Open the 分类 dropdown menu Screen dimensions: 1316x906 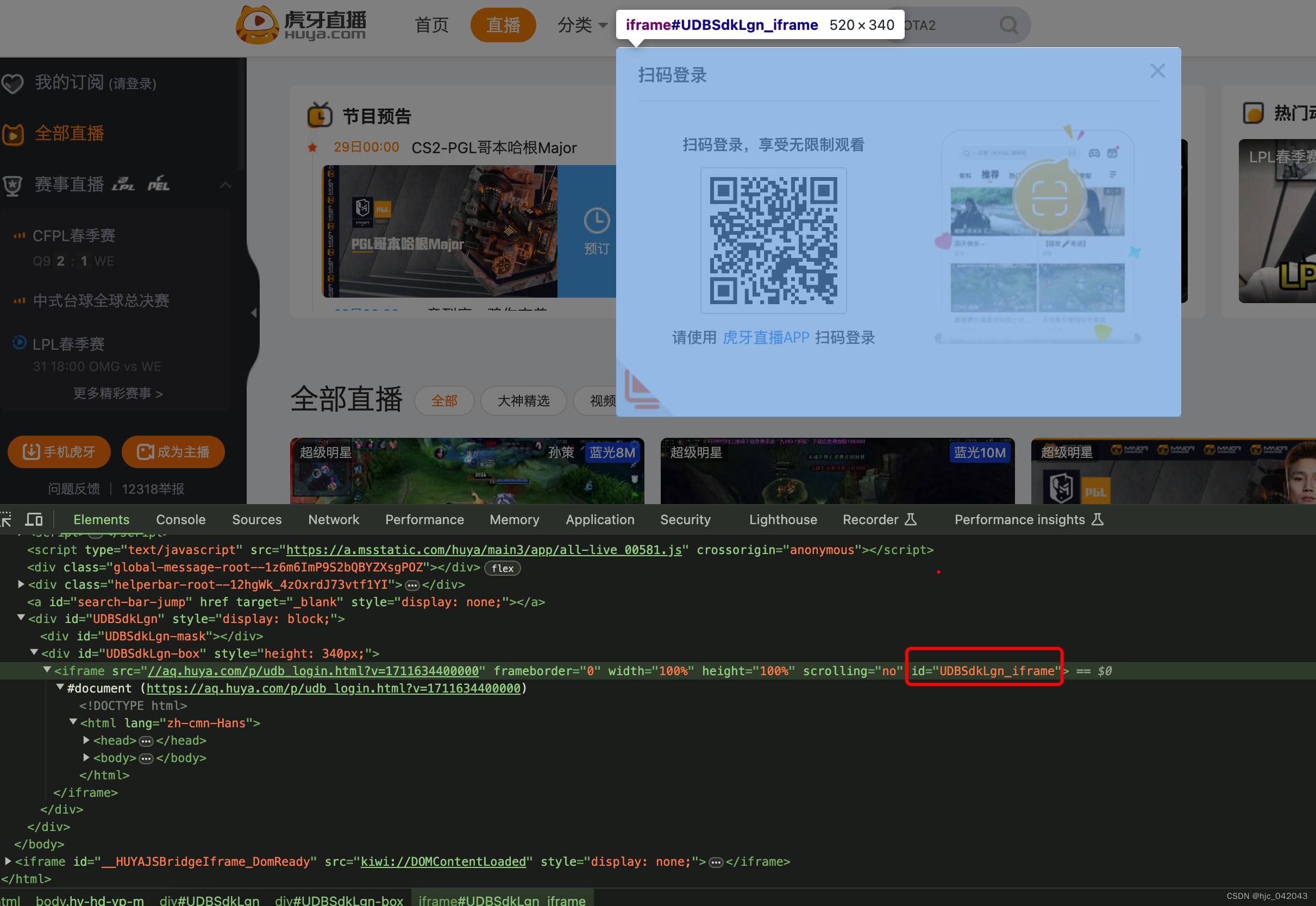pyautogui.click(x=582, y=25)
